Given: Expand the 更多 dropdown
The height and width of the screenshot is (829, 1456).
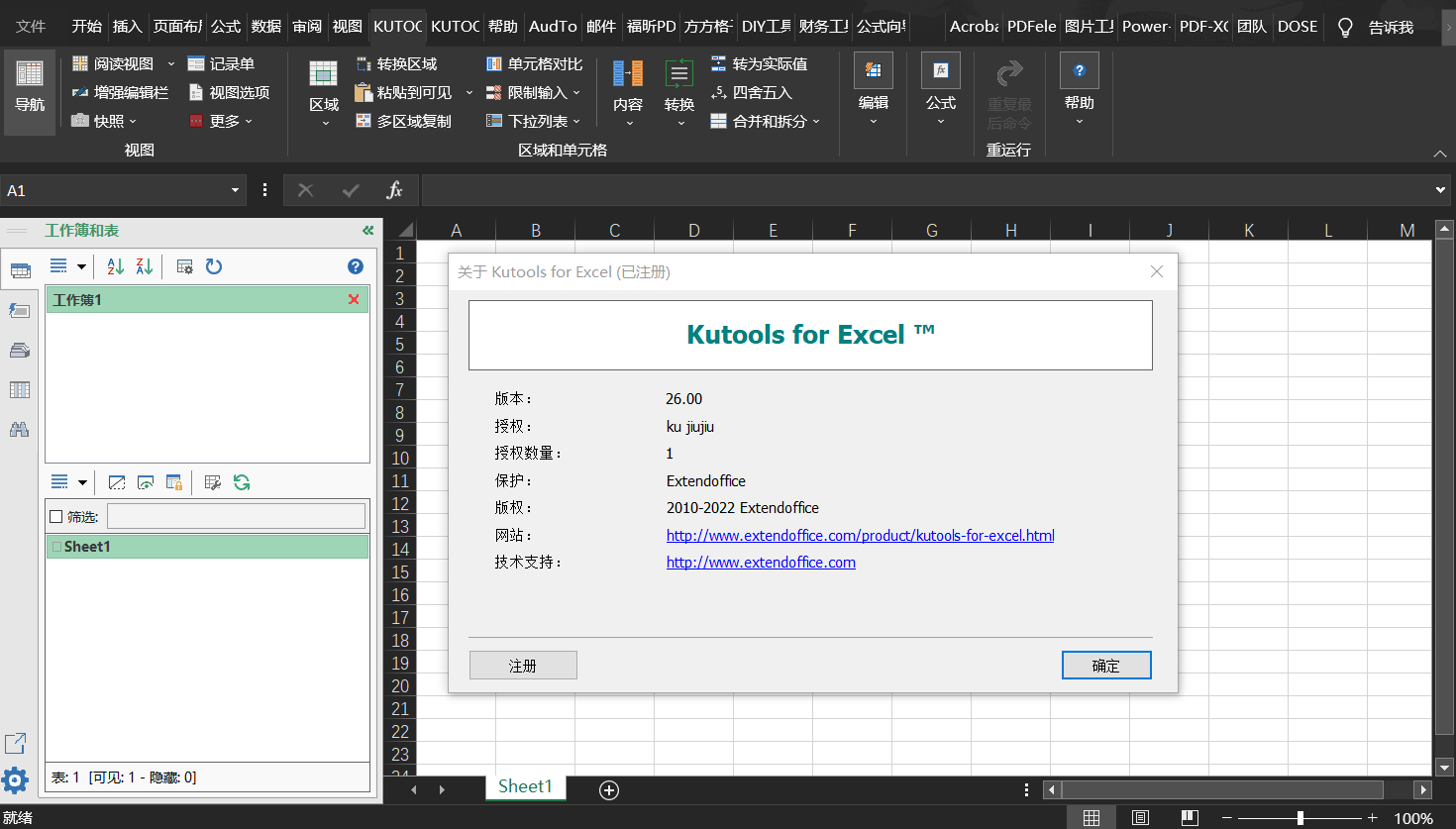Looking at the screenshot, I should (x=249, y=121).
